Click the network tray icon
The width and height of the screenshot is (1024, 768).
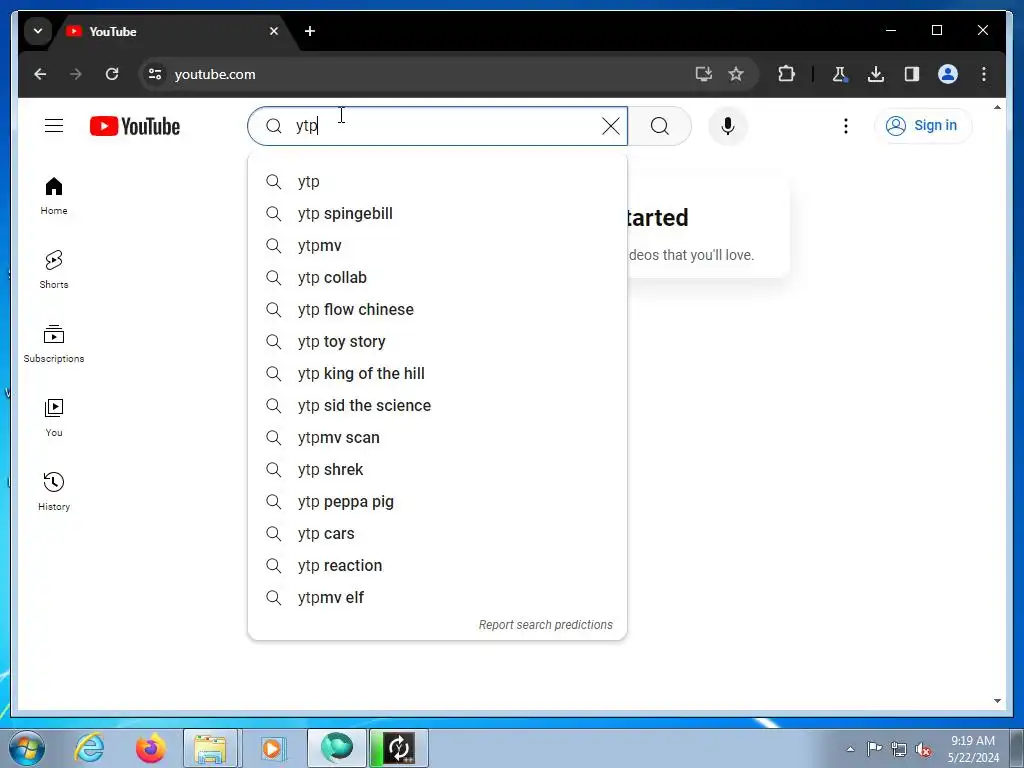899,749
